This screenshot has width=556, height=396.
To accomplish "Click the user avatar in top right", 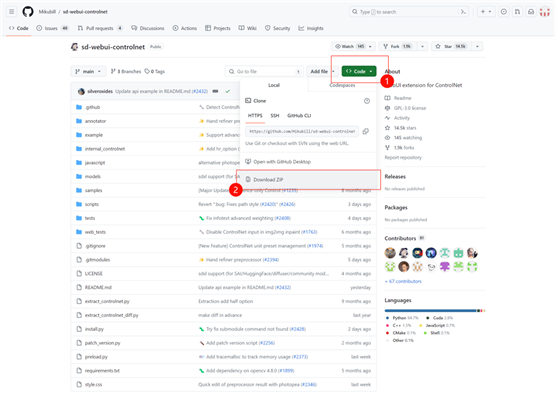I will (x=545, y=12).
